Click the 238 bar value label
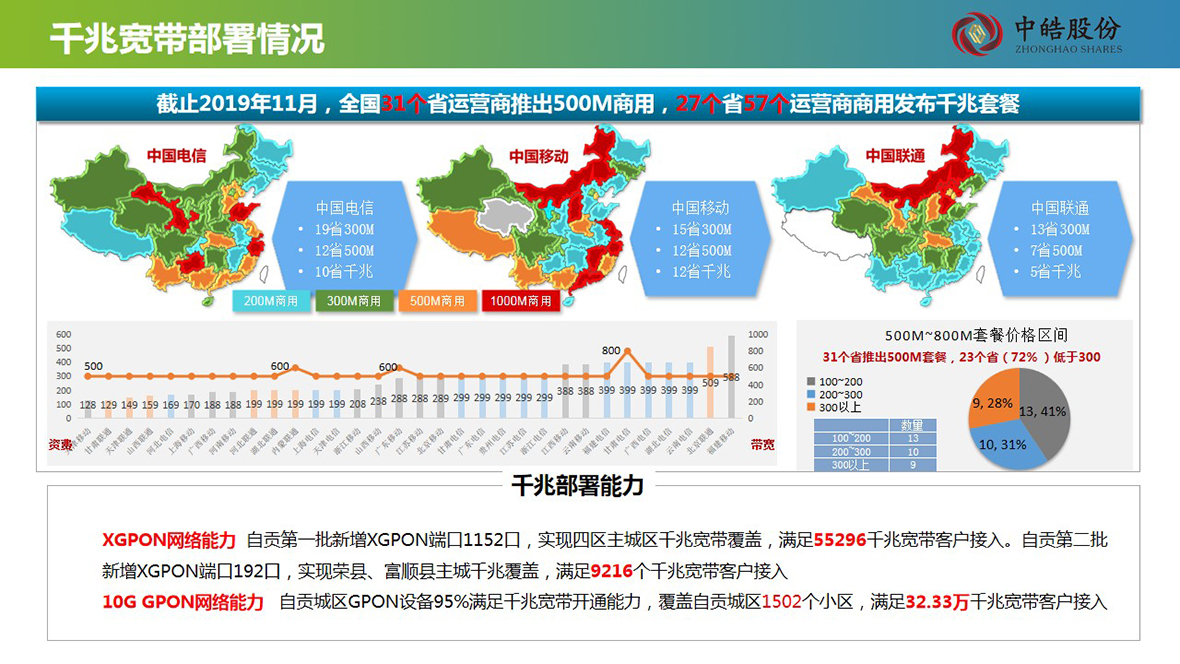The image size is (1180, 664). coord(378,401)
